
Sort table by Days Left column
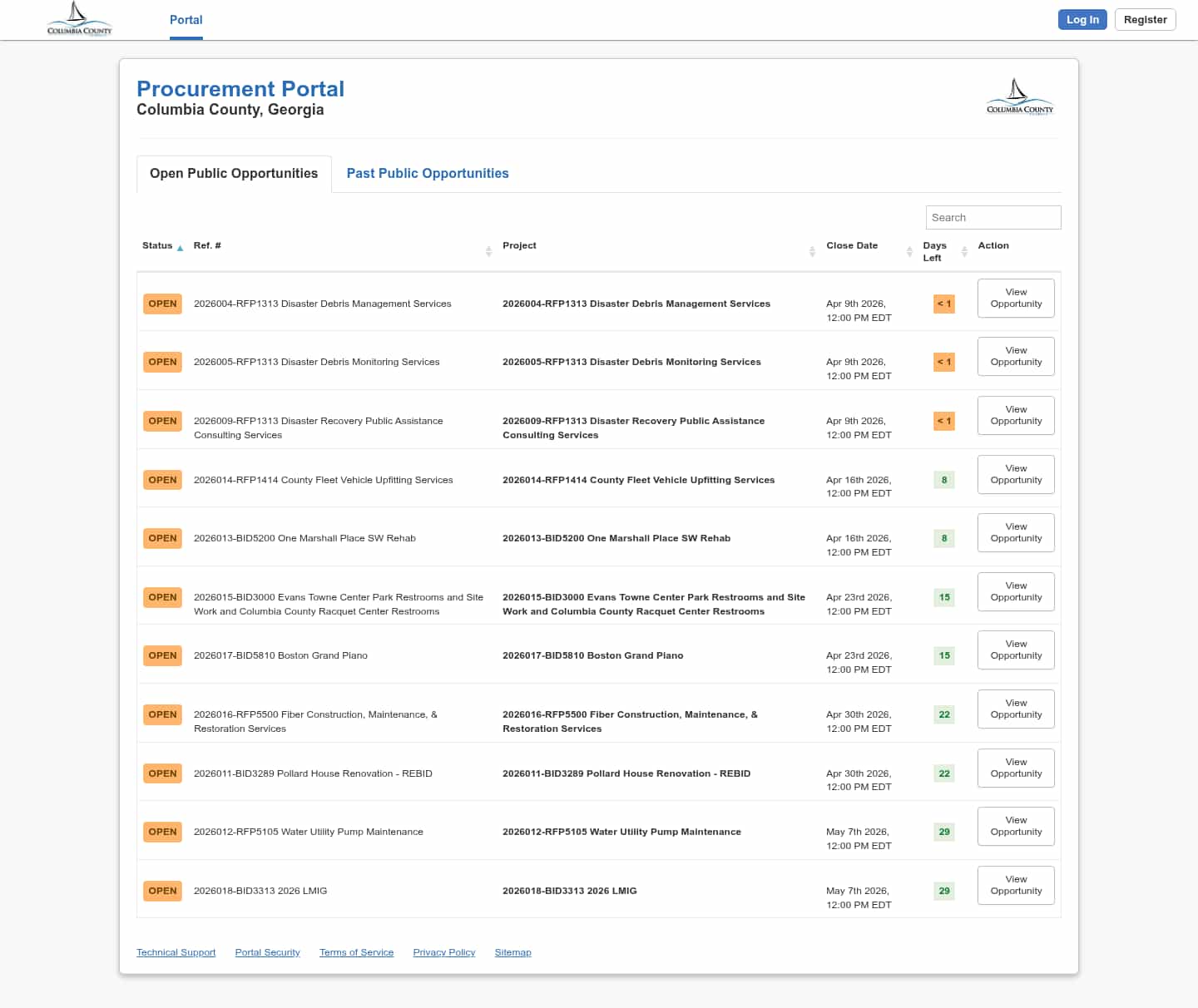tap(964, 251)
